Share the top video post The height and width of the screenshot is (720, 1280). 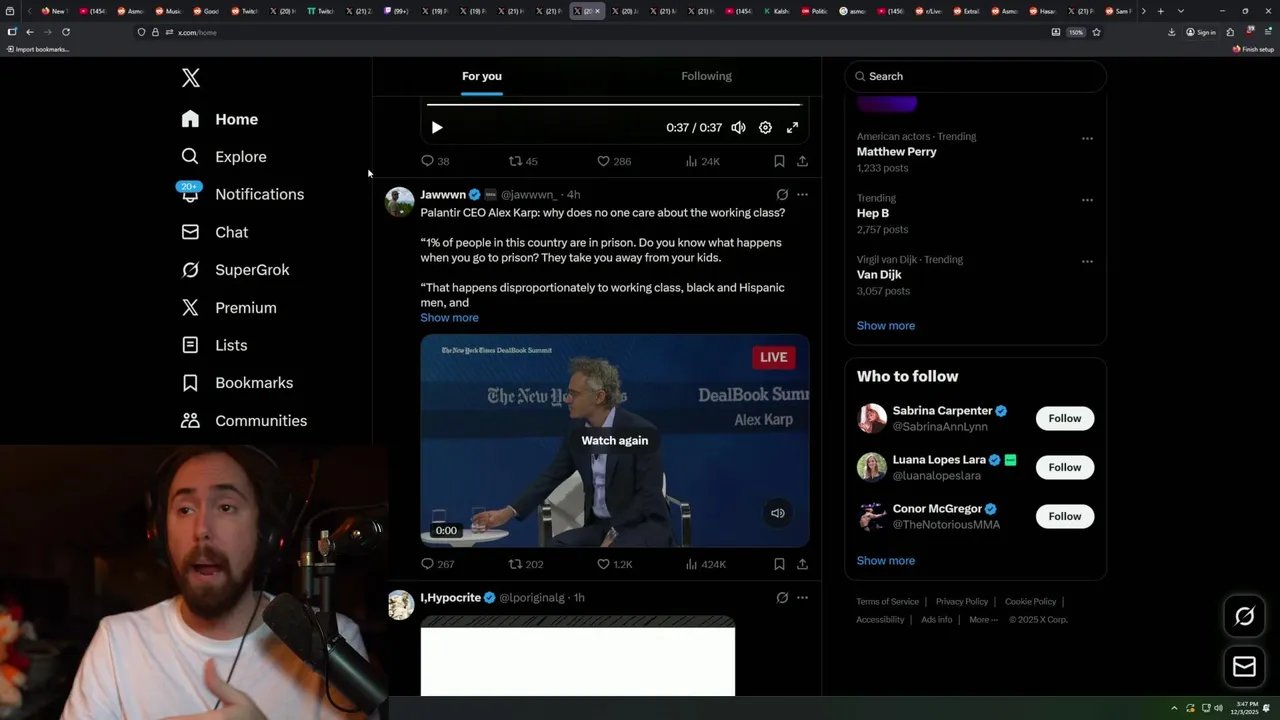click(x=802, y=161)
